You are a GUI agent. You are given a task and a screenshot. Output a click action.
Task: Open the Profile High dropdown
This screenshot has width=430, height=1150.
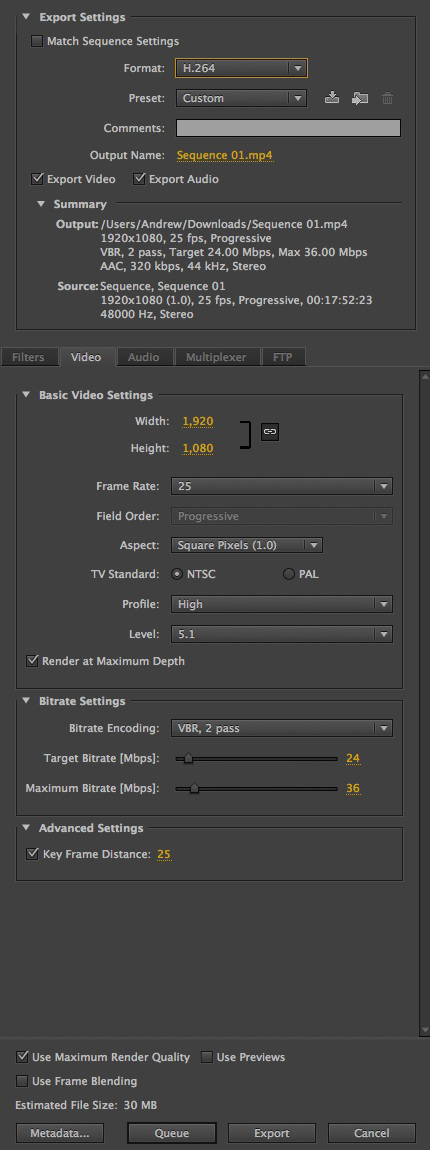[x=282, y=604]
